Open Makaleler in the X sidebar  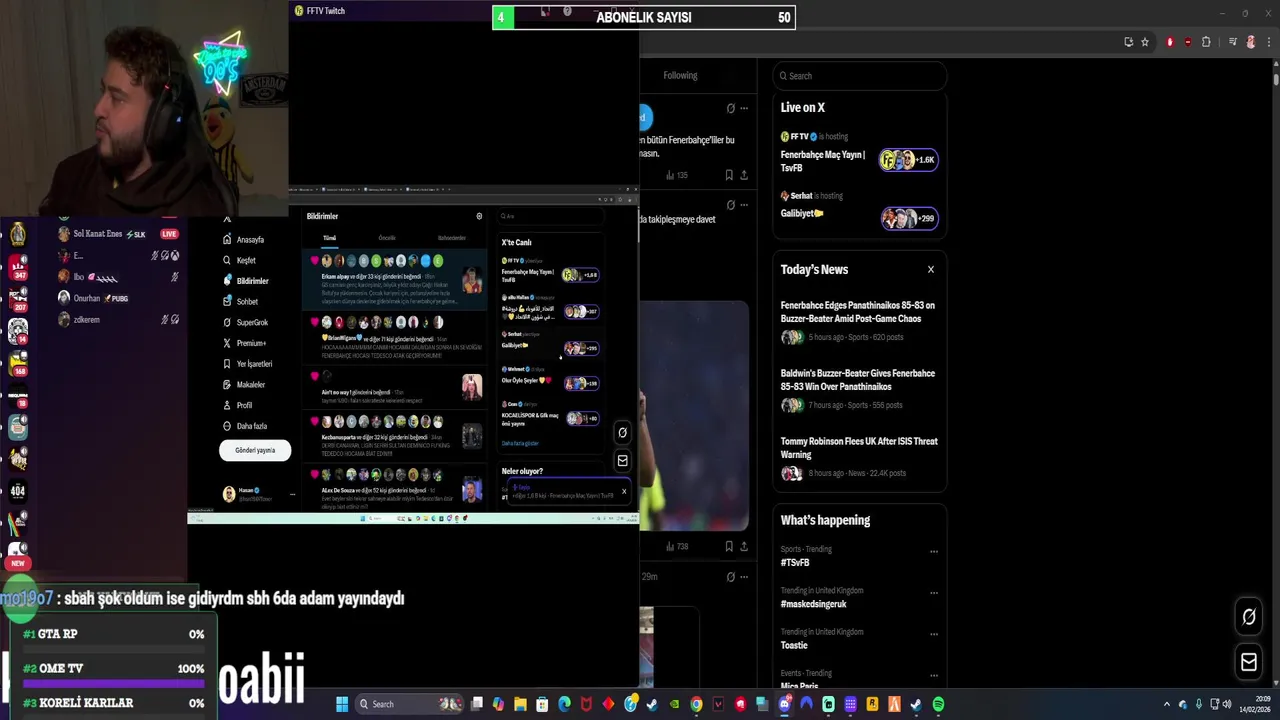pyautogui.click(x=244, y=385)
